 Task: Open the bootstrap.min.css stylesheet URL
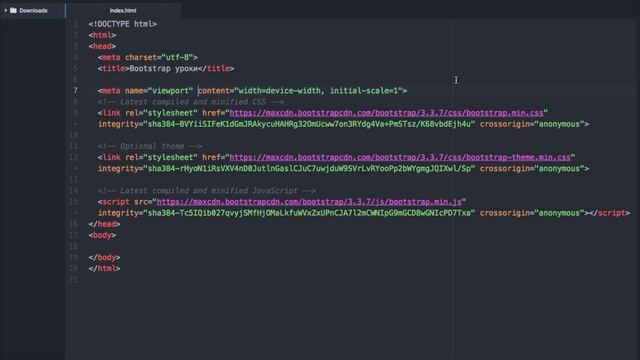(386, 113)
